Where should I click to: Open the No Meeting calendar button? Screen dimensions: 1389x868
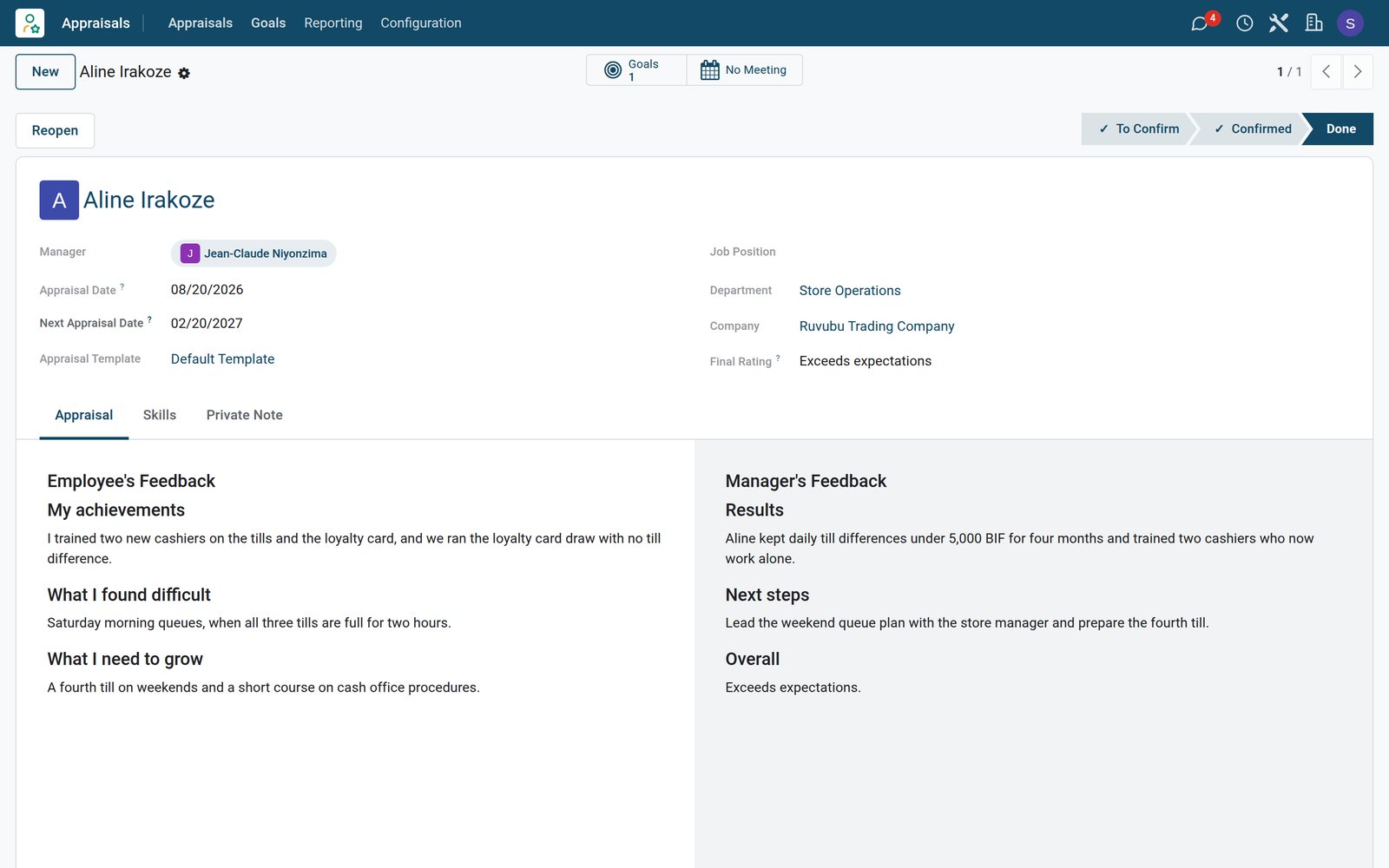click(x=744, y=70)
